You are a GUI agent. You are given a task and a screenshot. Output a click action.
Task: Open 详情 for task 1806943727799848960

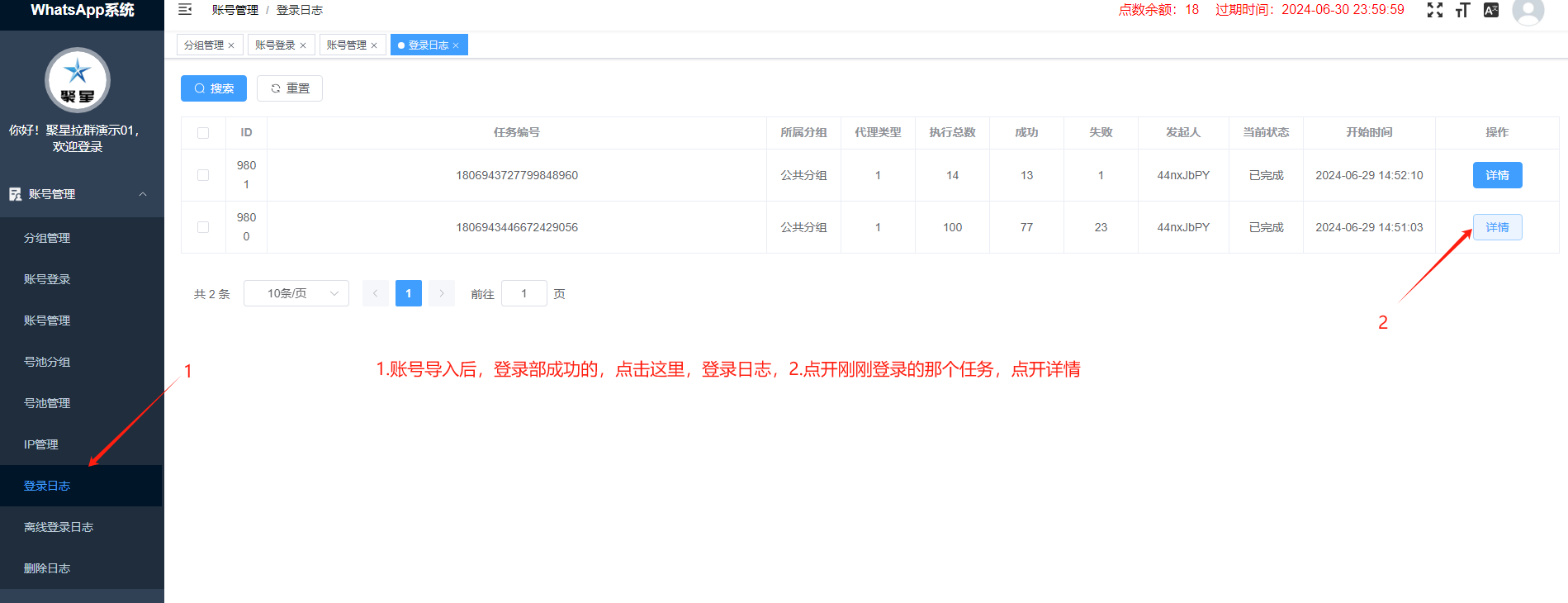1497,175
